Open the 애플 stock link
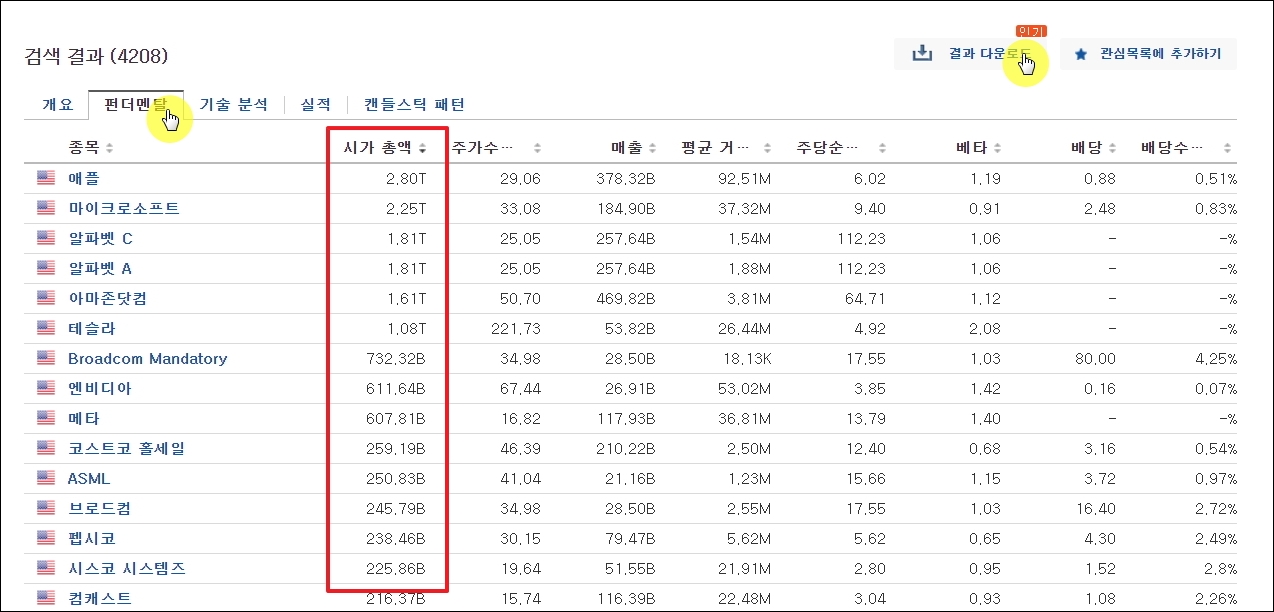1274x612 pixels. point(84,178)
